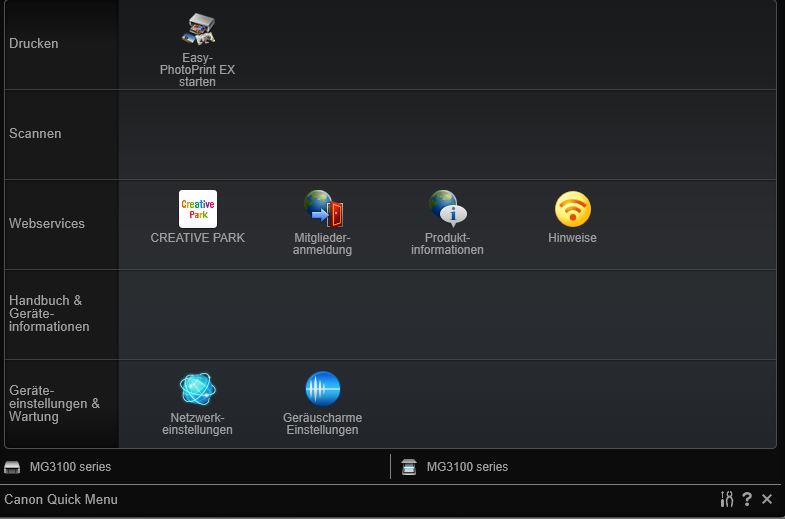Click the 'Produktinformationen' label text
785x519 pixels.
pos(447,244)
